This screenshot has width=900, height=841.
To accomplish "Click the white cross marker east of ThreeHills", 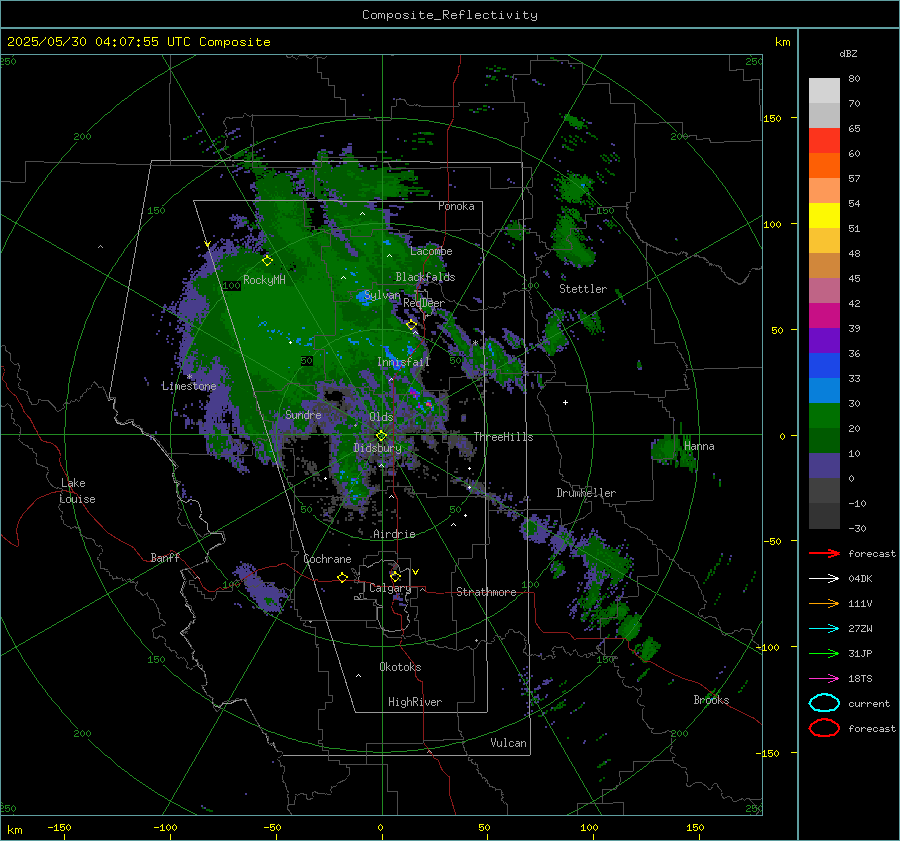I will coord(565,402).
